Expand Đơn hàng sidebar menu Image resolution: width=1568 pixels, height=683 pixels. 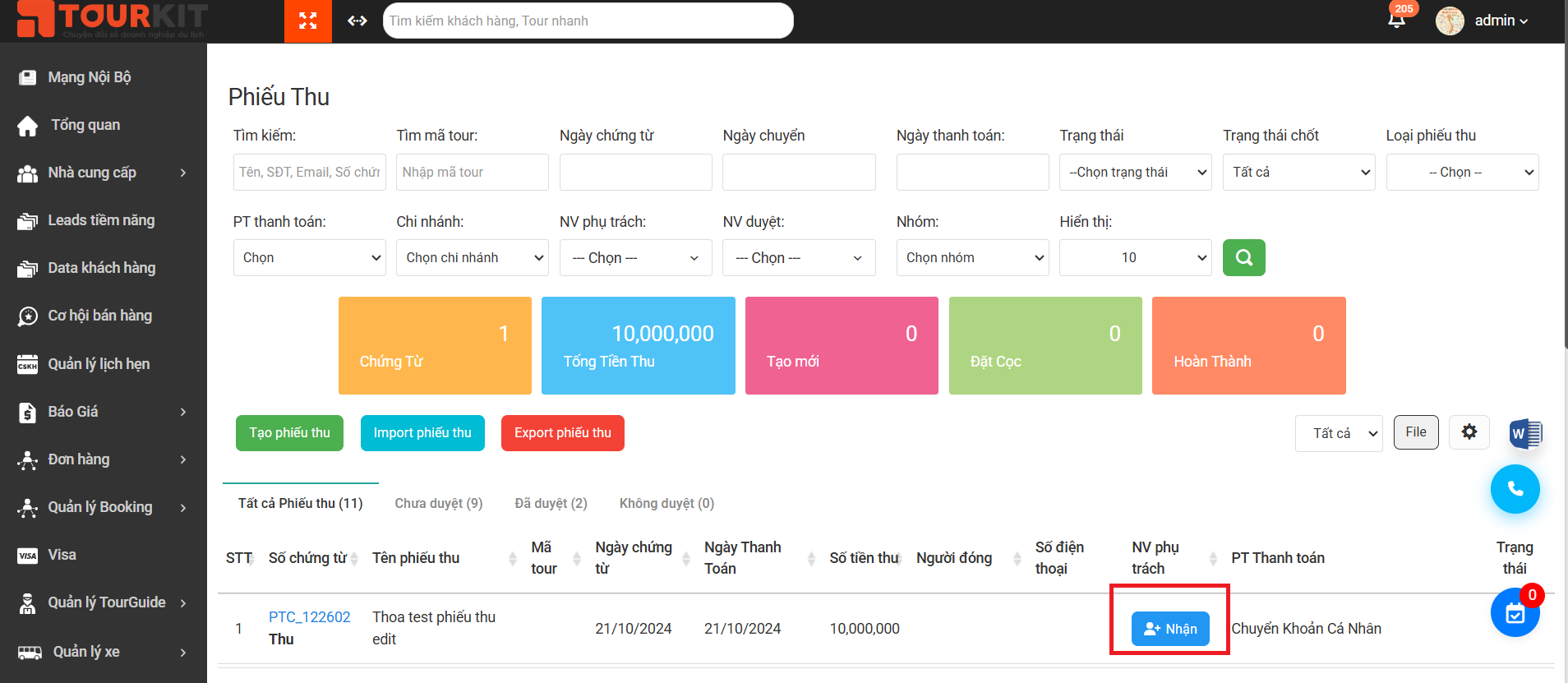[104, 459]
